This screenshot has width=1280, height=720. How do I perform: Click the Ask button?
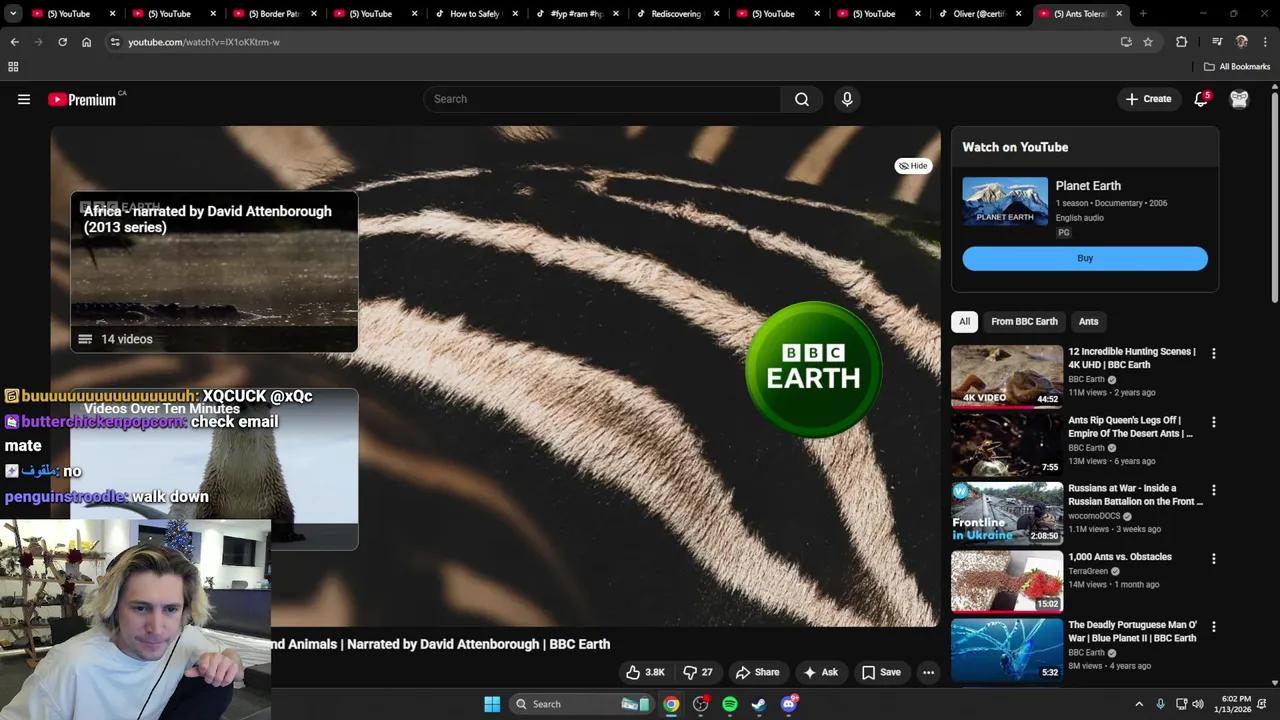click(x=821, y=672)
